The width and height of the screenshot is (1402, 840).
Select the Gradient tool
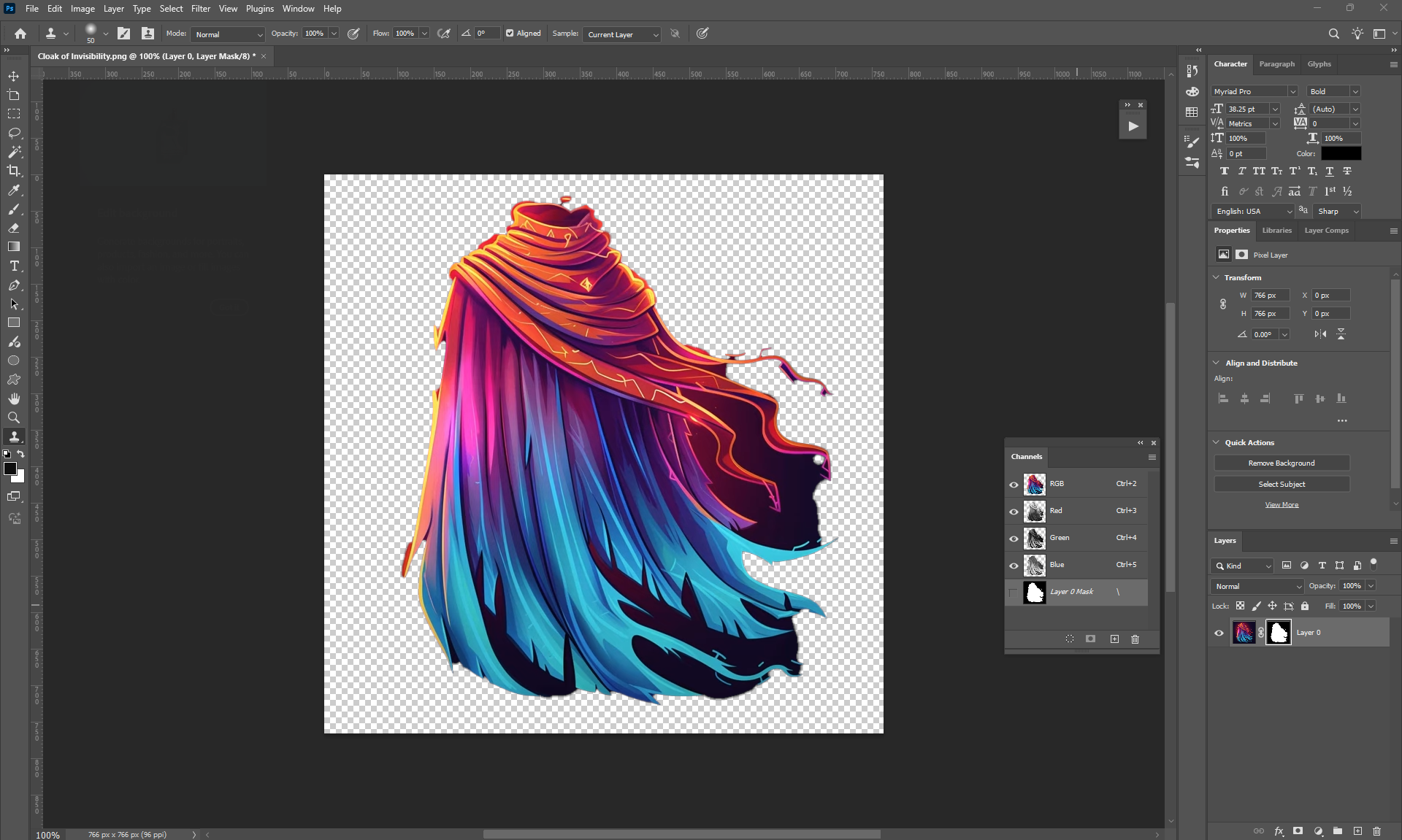(x=14, y=247)
